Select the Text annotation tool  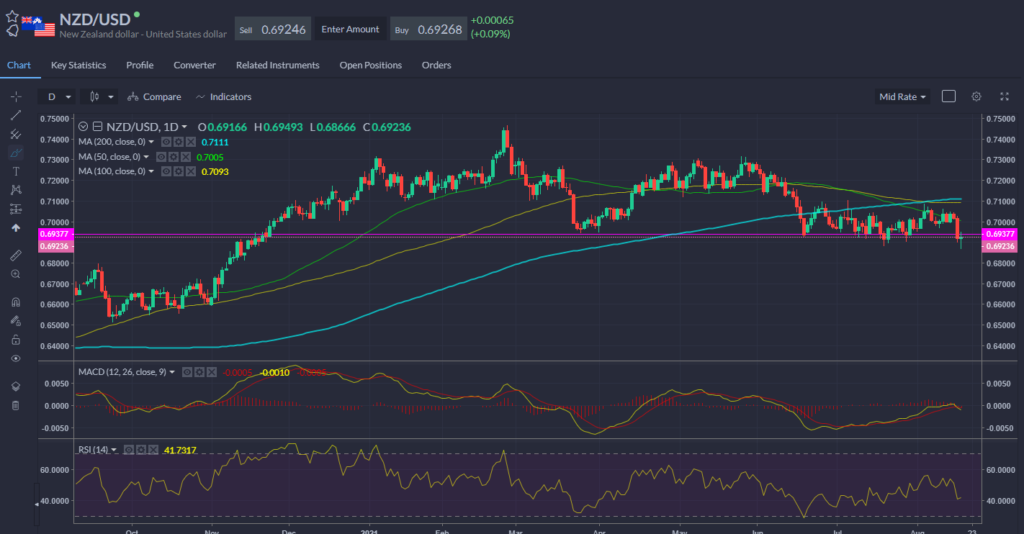[x=16, y=172]
